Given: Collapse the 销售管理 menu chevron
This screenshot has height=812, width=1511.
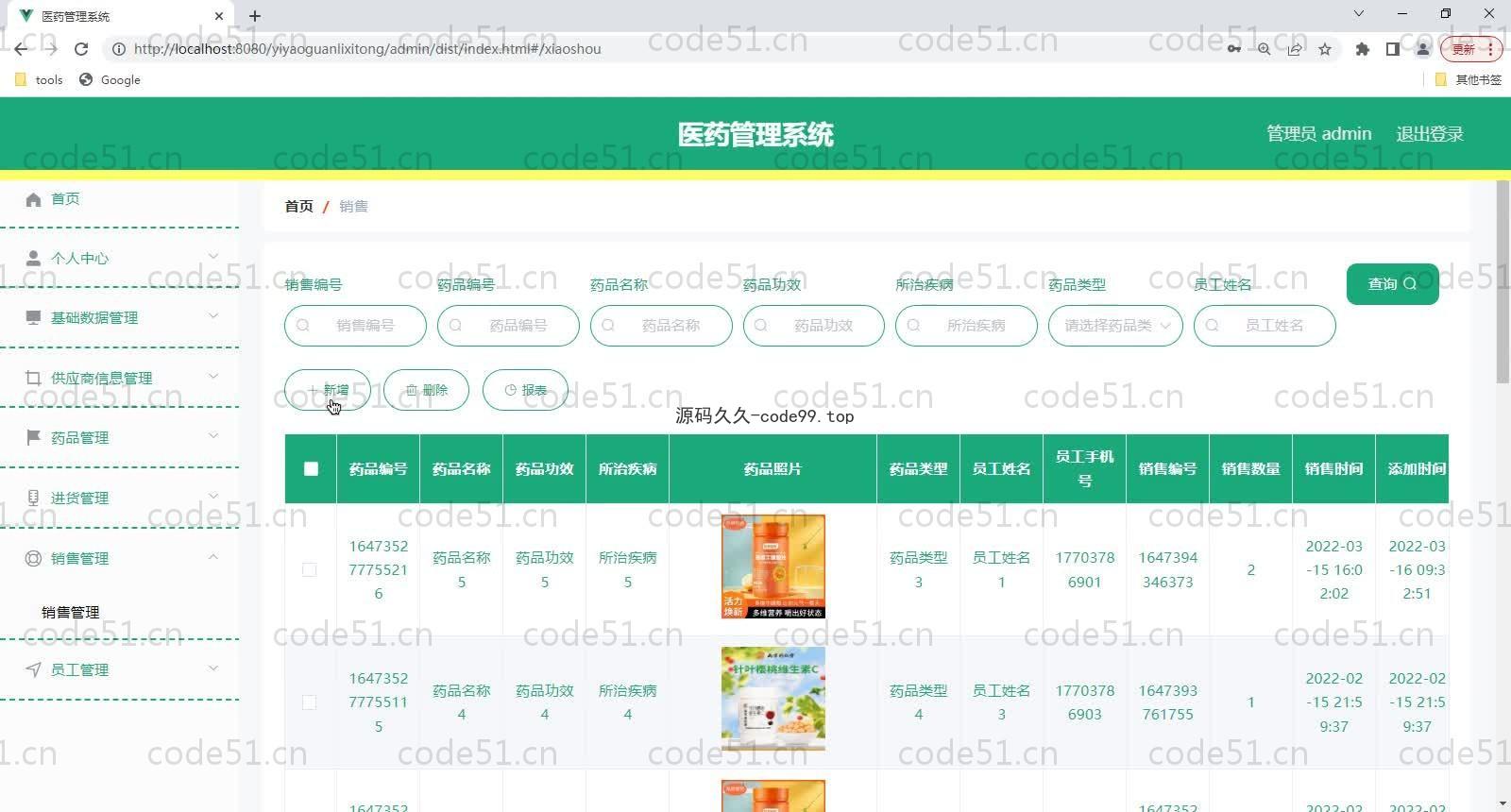Looking at the screenshot, I should click(213, 556).
